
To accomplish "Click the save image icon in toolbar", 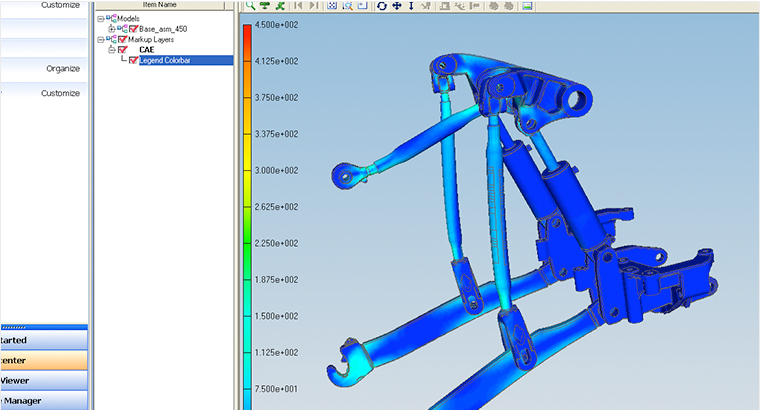I will click(526, 6).
